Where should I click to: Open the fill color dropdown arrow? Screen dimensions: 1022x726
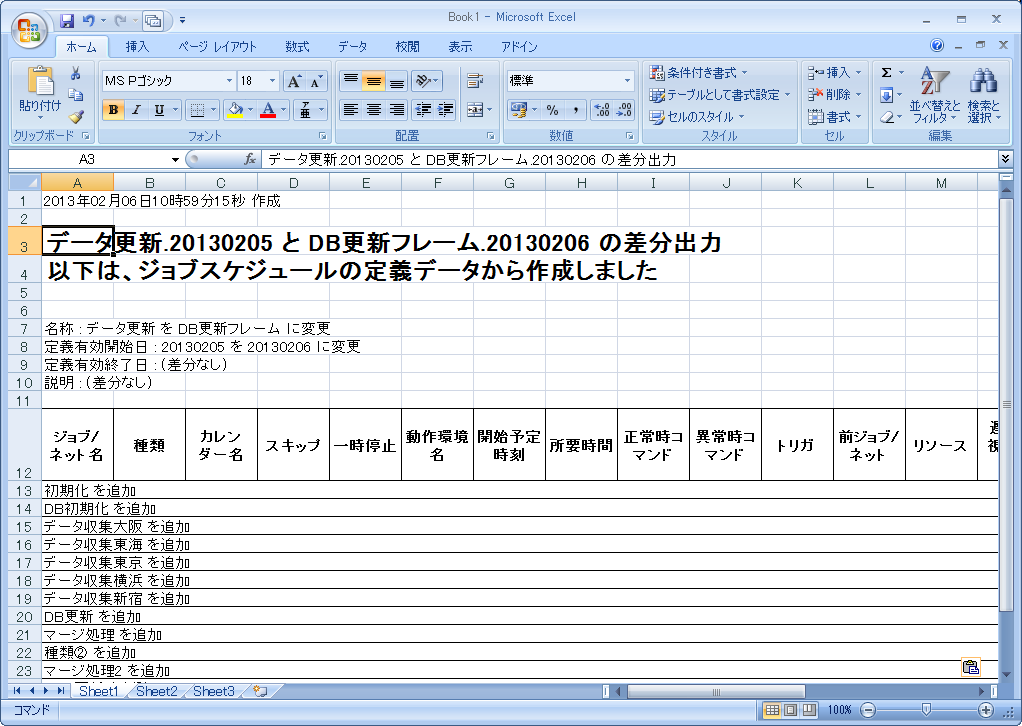click(x=250, y=110)
